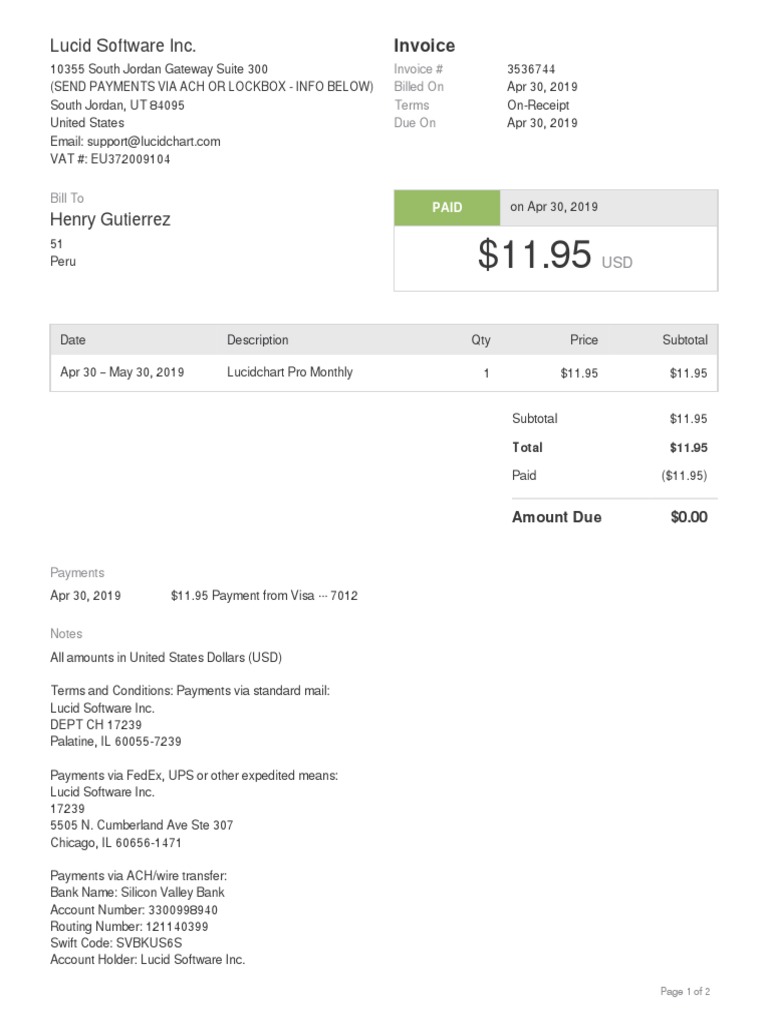
Task: Click the Amount Due $0.00 value
Action: point(689,517)
